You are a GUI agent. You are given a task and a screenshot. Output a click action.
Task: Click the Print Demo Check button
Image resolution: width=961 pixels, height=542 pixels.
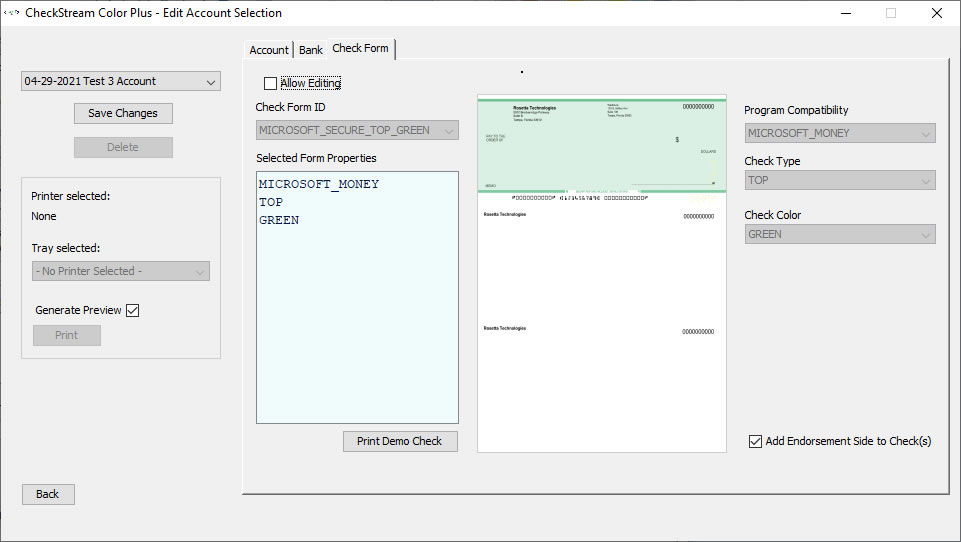tap(400, 441)
